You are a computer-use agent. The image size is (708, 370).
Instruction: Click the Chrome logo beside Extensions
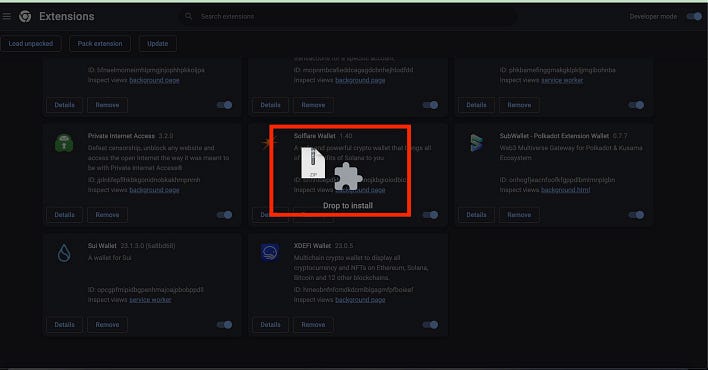25,16
